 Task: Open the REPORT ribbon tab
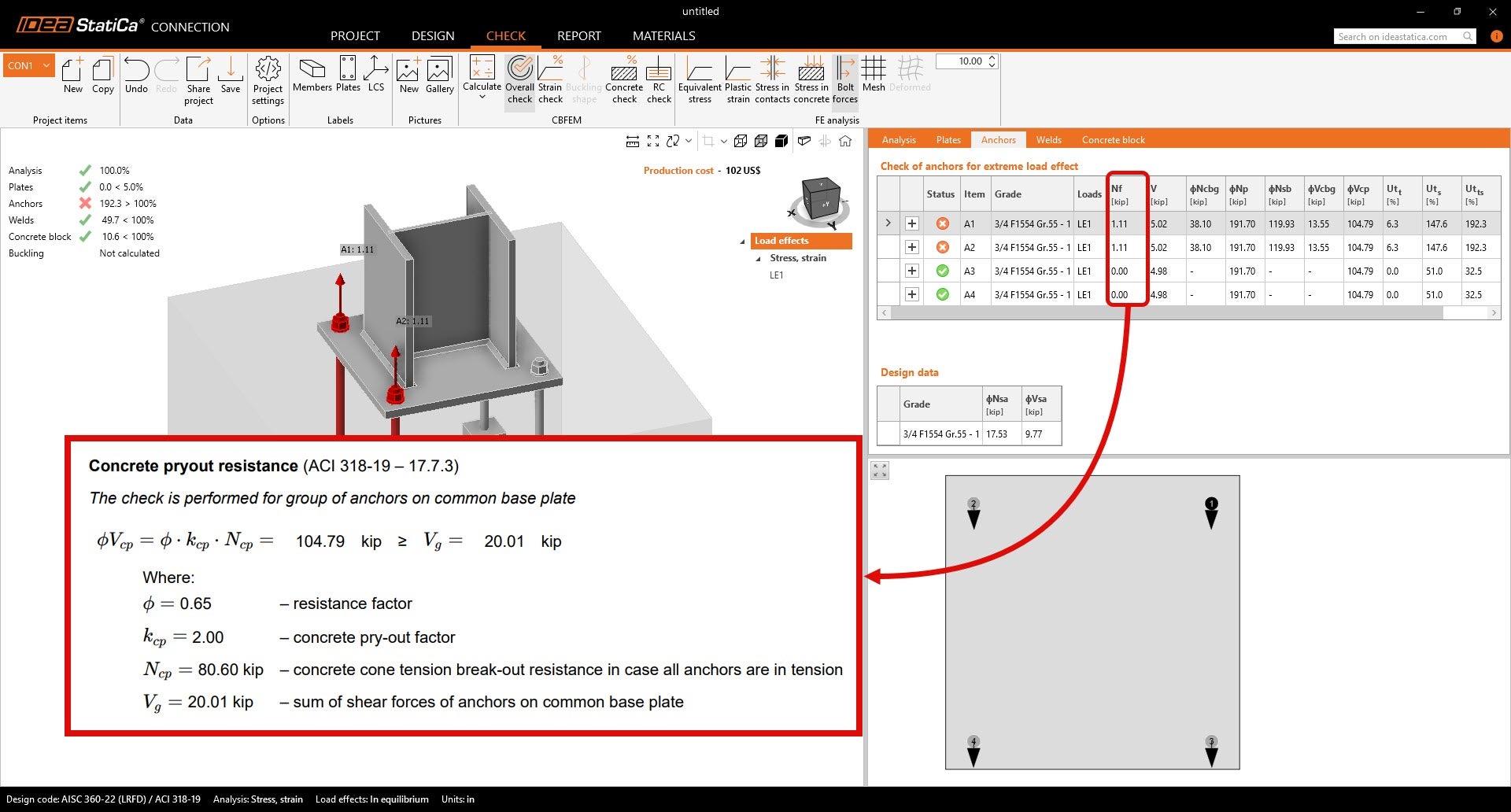pos(579,35)
